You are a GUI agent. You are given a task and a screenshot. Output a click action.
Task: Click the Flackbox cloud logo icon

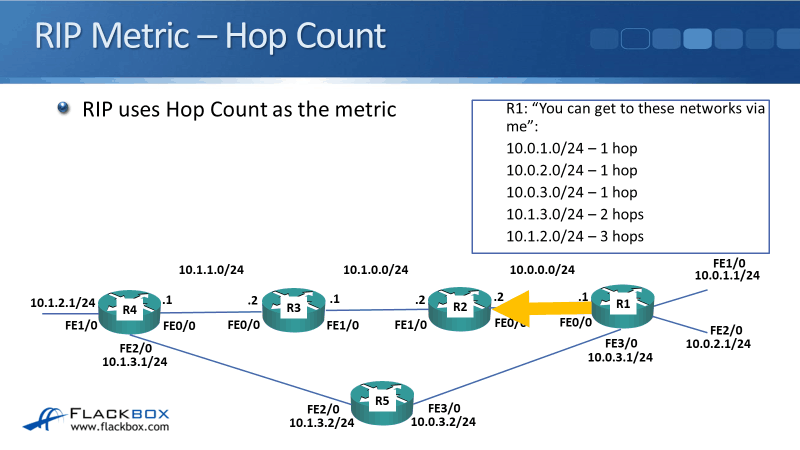(45, 419)
